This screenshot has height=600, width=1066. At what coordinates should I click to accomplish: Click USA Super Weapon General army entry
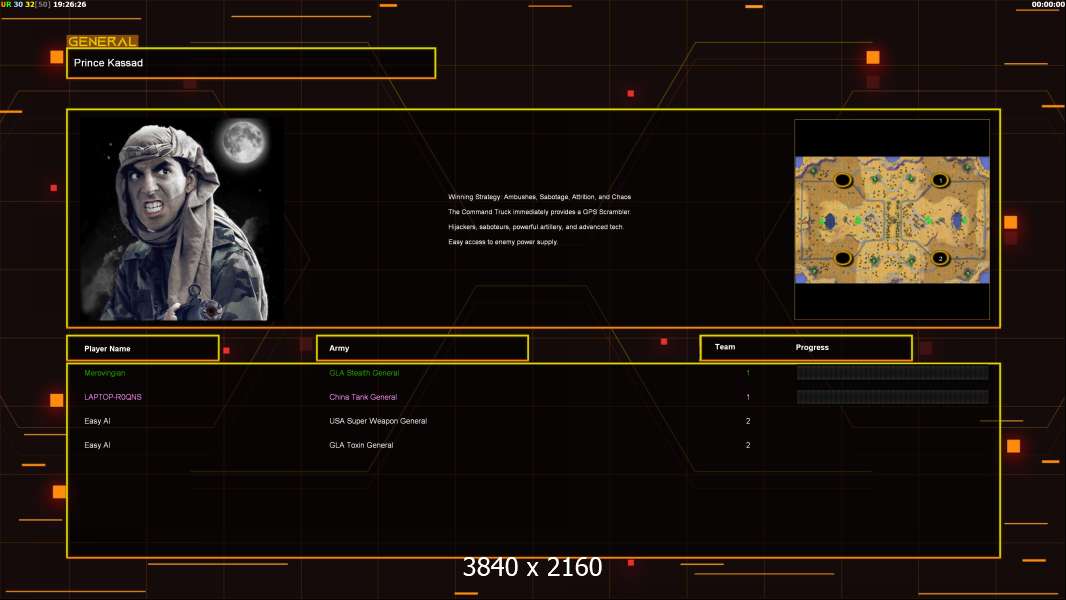(x=378, y=421)
